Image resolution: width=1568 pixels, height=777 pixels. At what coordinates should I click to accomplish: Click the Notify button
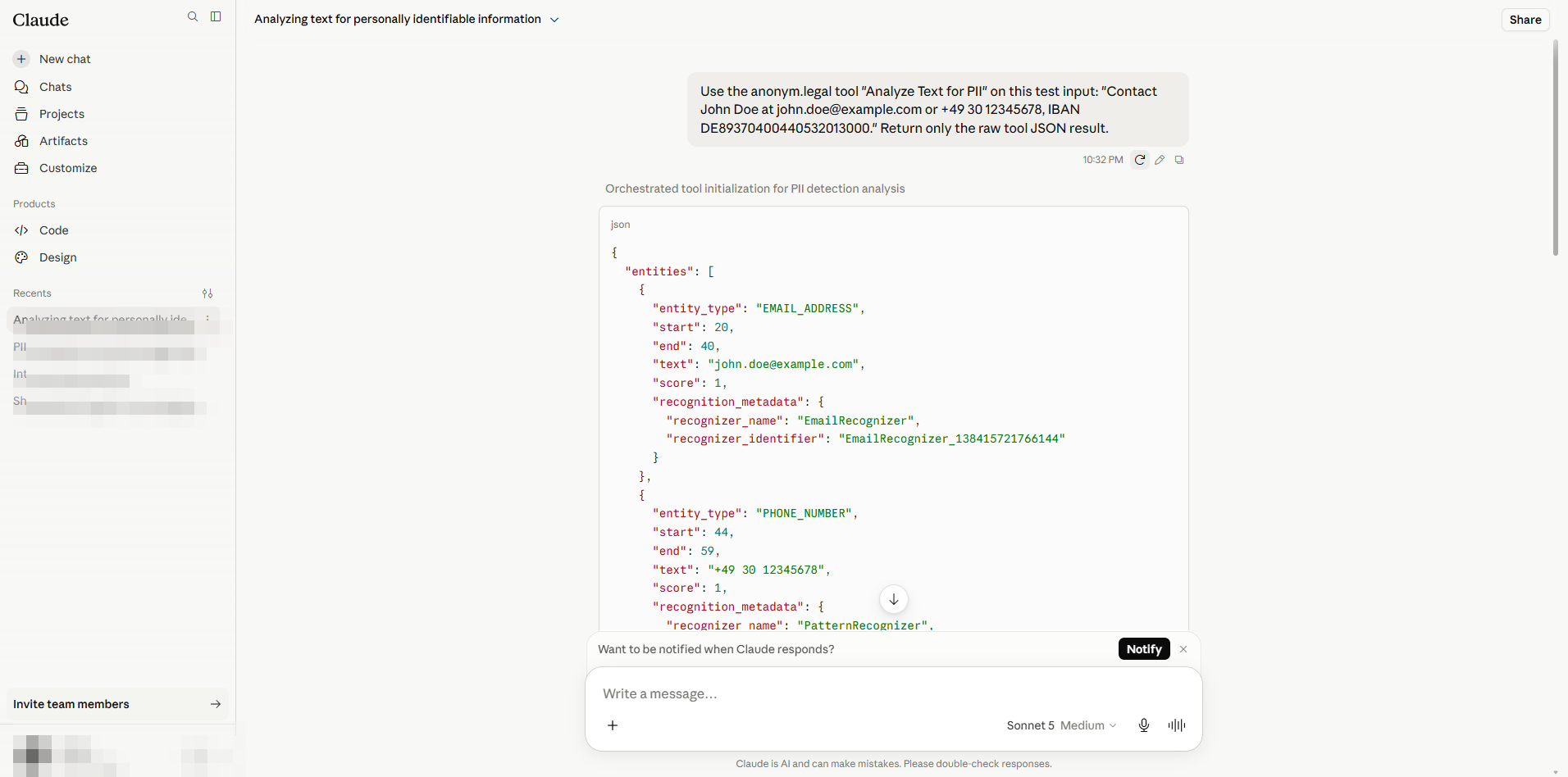(1144, 649)
